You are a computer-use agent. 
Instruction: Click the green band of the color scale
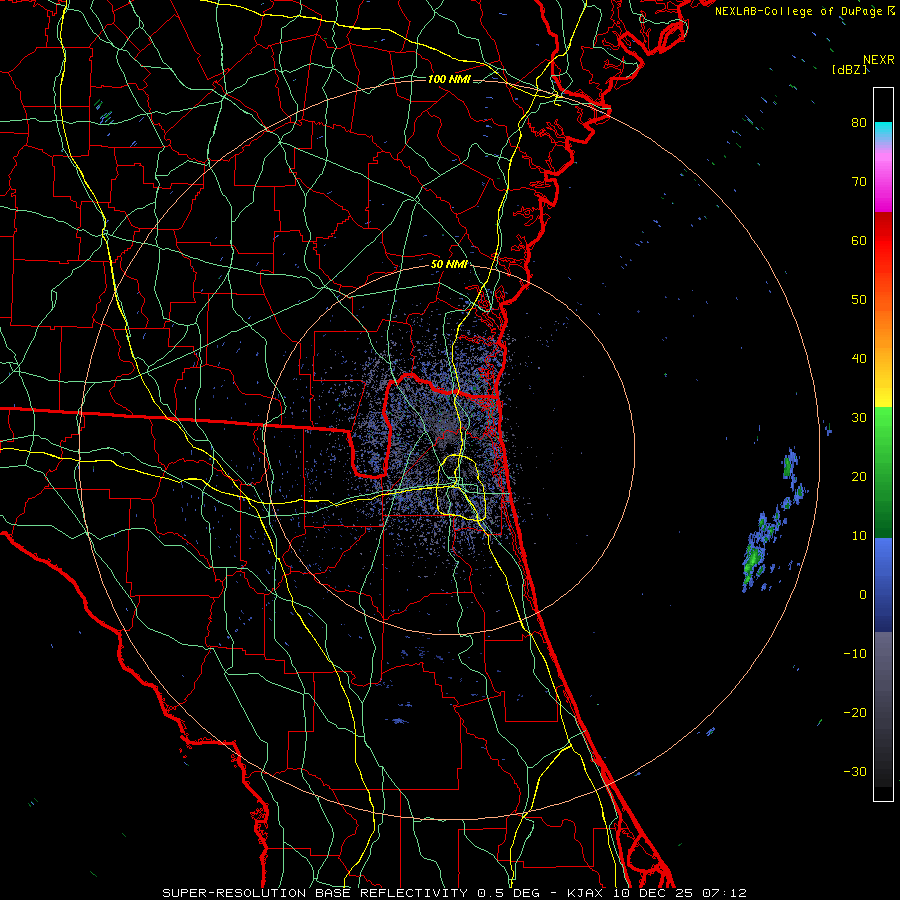(883, 472)
